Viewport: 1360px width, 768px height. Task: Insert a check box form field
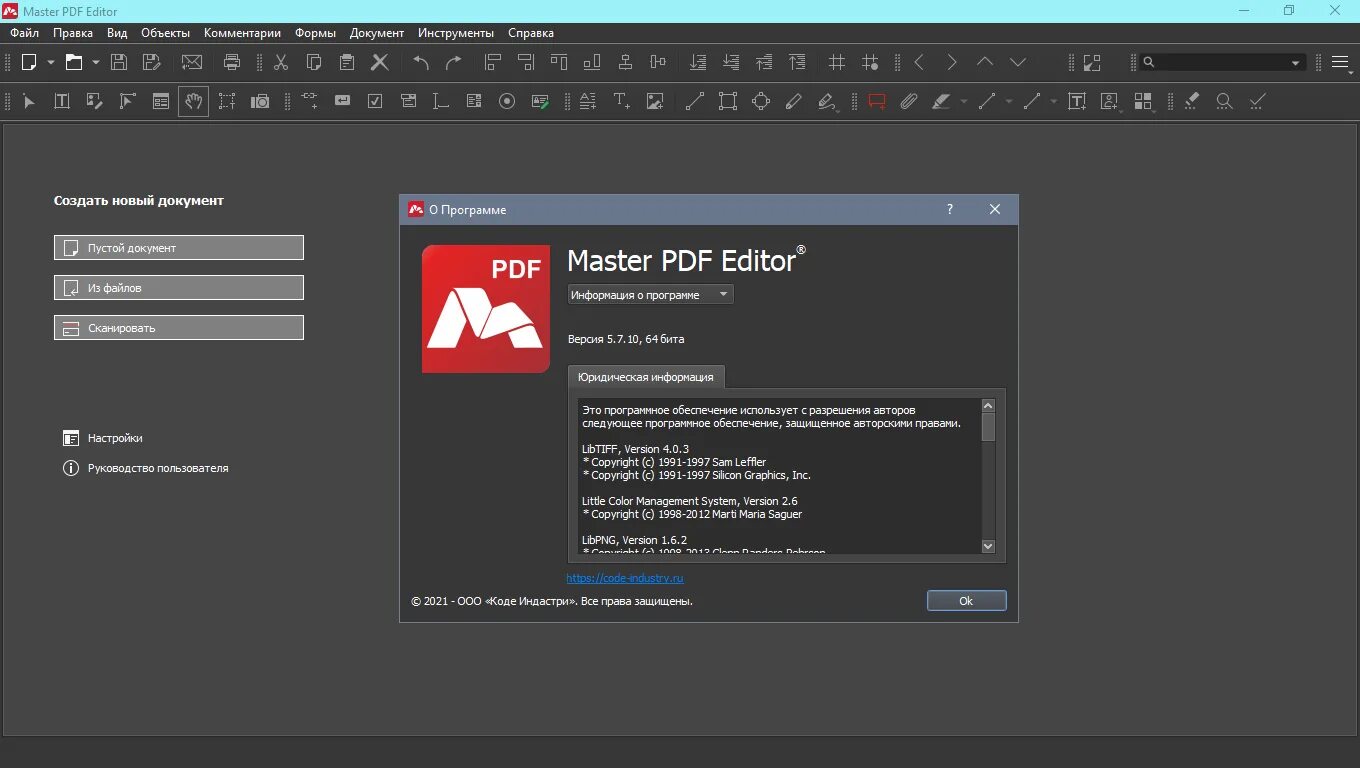tap(375, 101)
